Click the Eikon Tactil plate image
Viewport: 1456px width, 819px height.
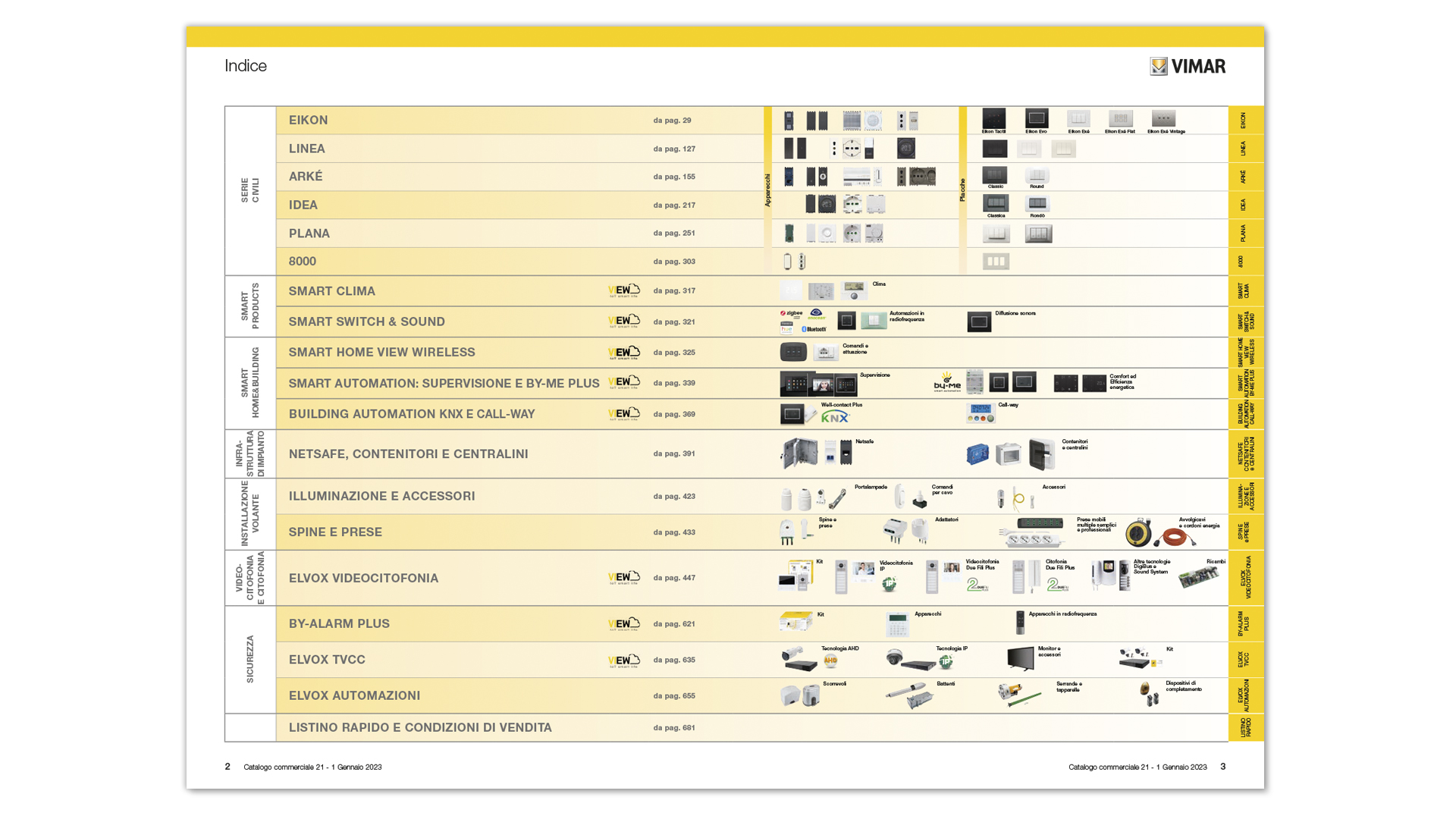(994, 118)
